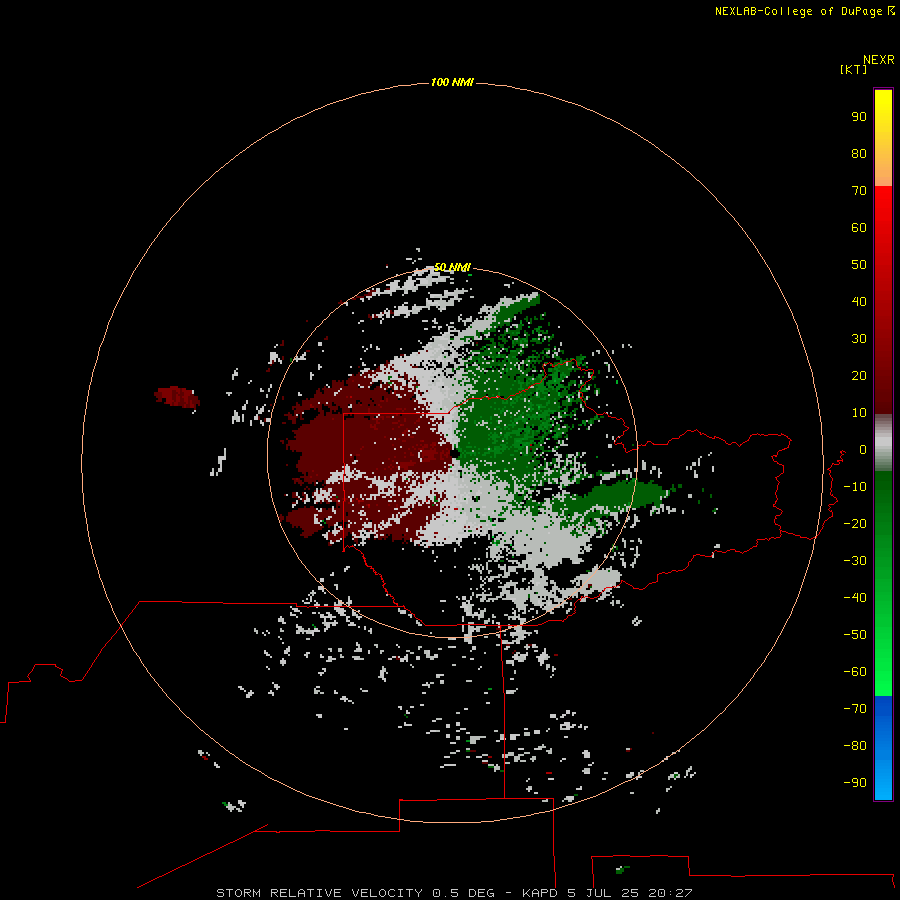Click the blue segment of the color bar

883,747
